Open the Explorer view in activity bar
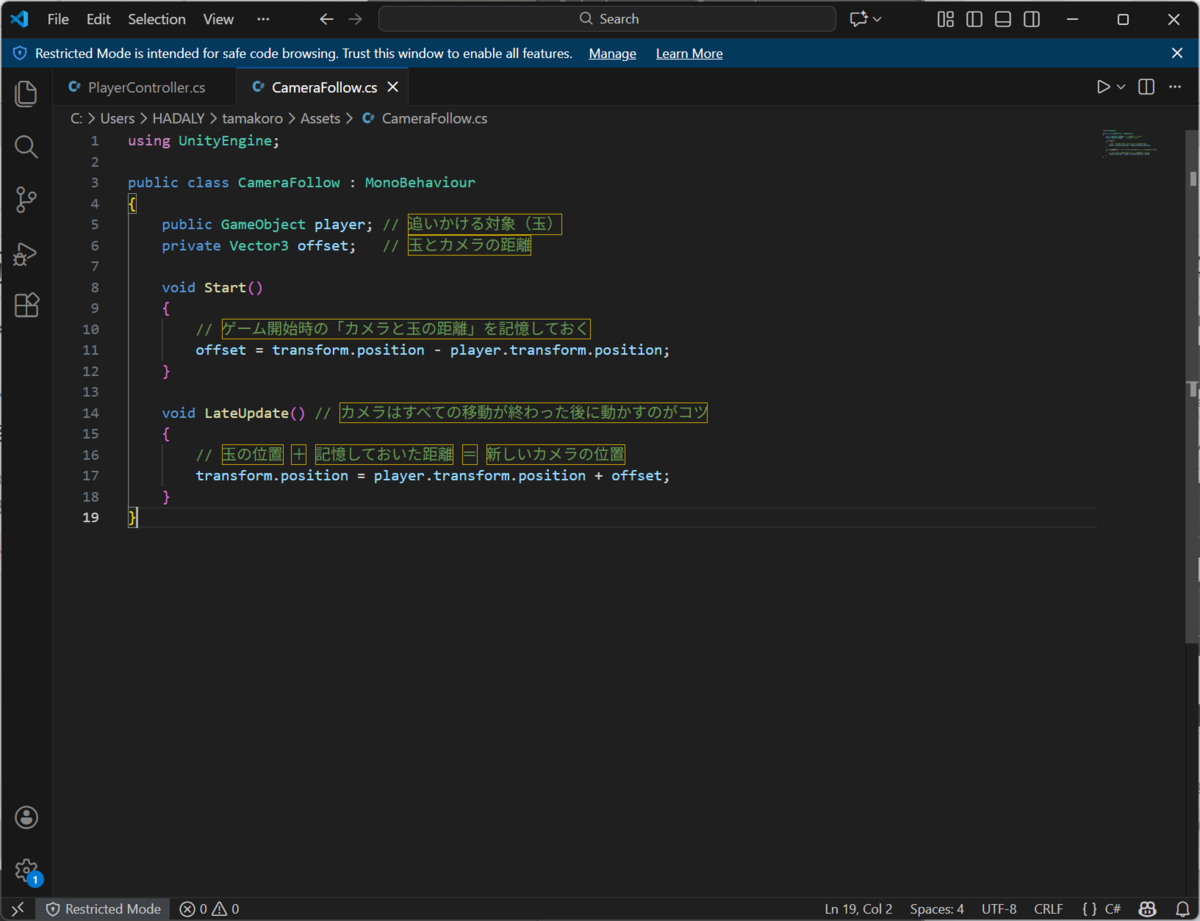Image resolution: width=1200 pixels, height=921 pixels. [x=26, y=94]
